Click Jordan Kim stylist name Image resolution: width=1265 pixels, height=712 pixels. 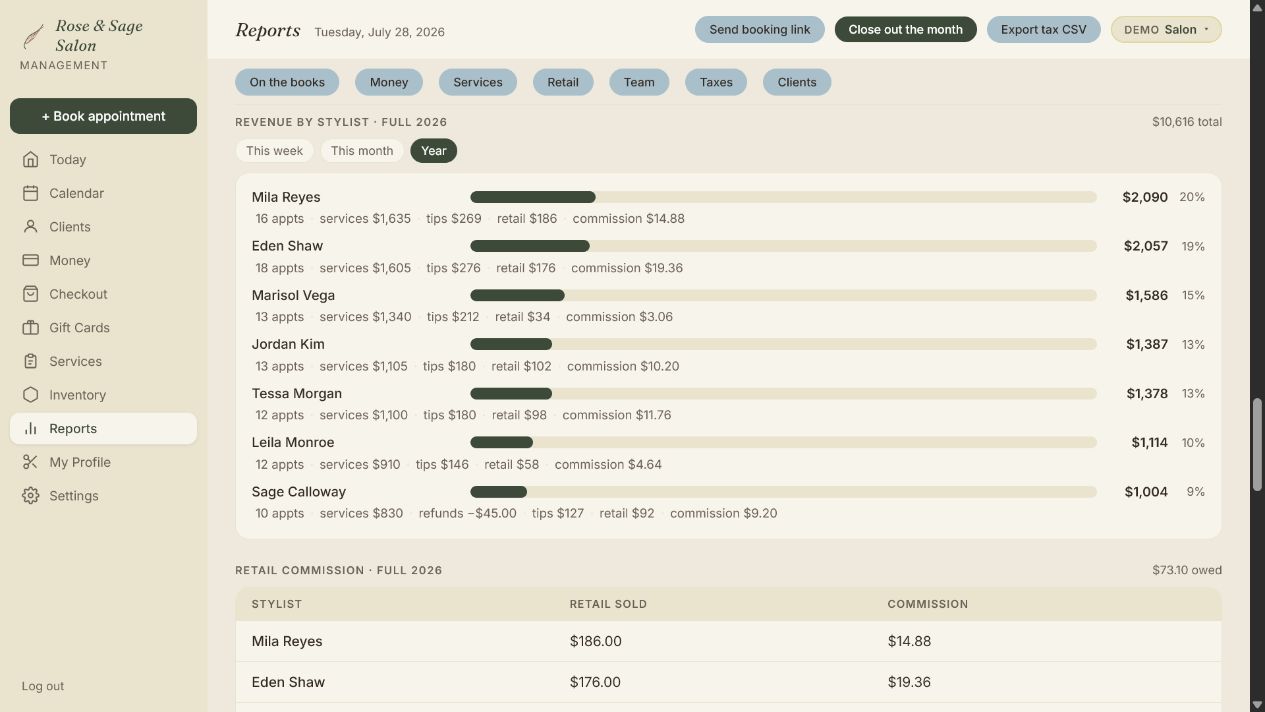tap(288, 344)
